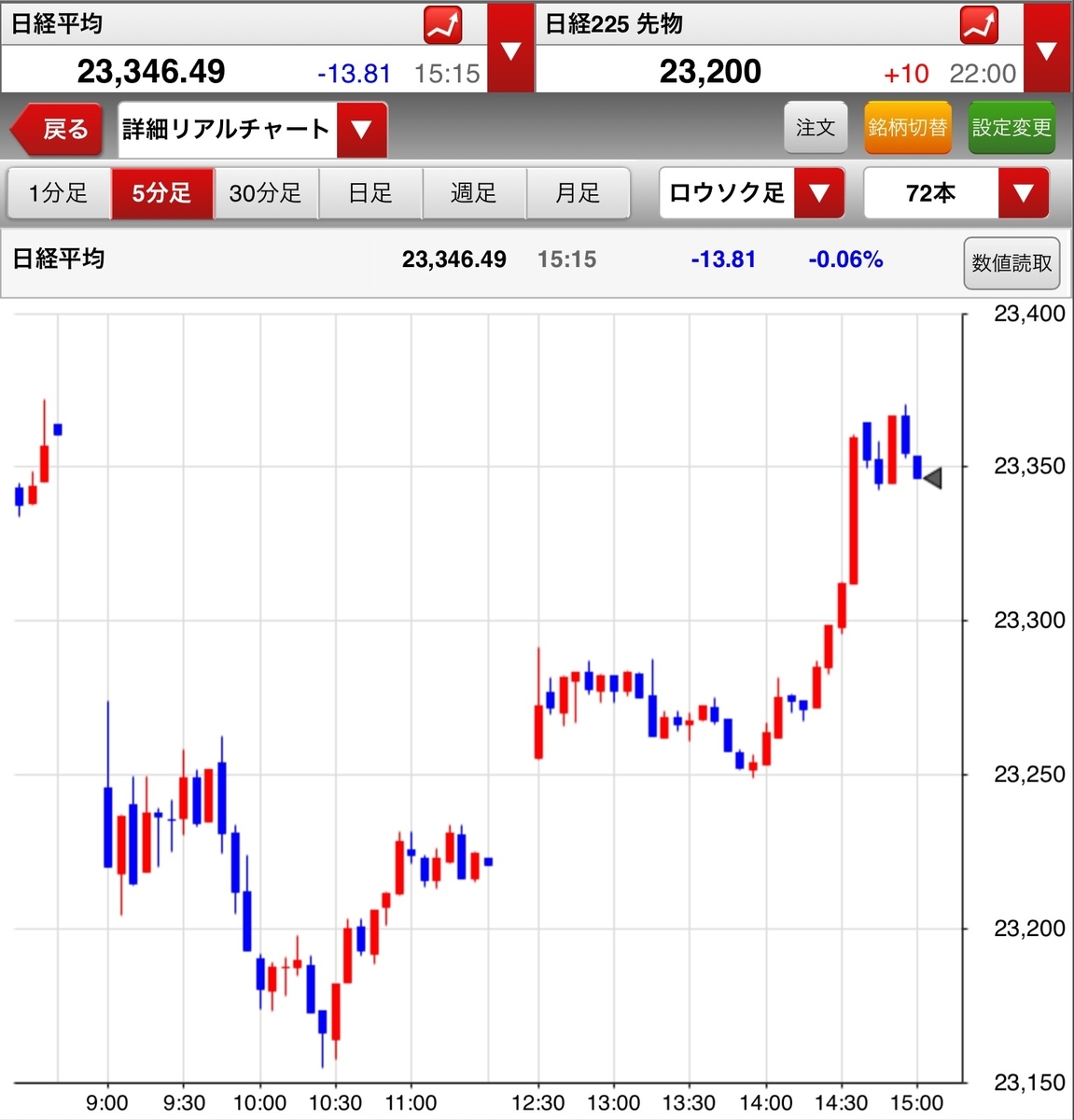Click the 日経平均 label in info row
The image size is (1074, 1120).
[x=58, y=259]
